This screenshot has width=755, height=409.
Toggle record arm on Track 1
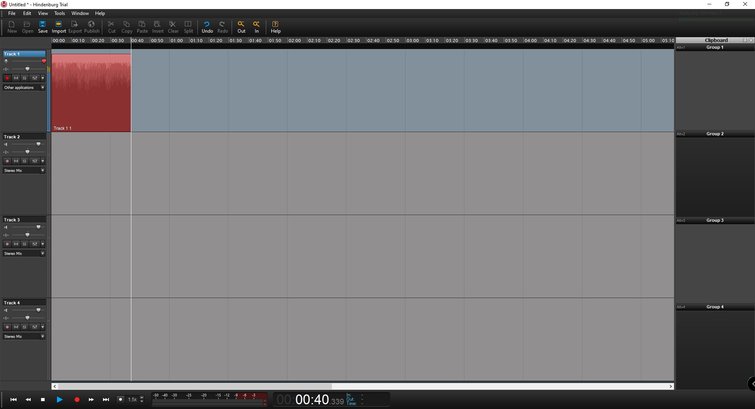[7, 77]
